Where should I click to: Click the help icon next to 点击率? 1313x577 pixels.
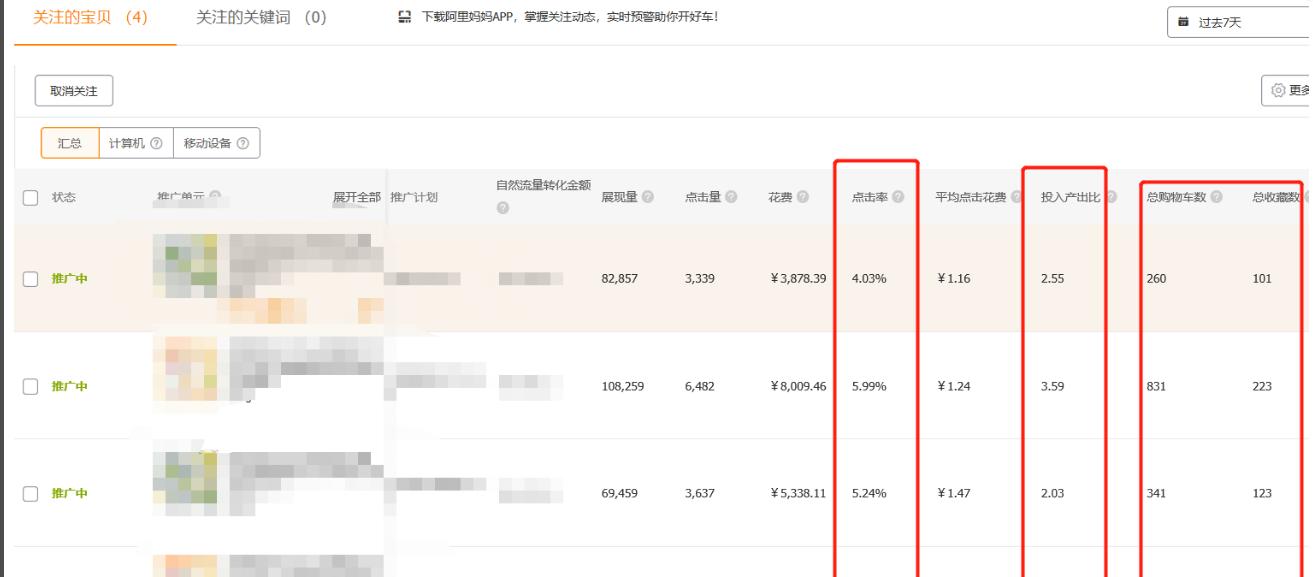[900, 195]
